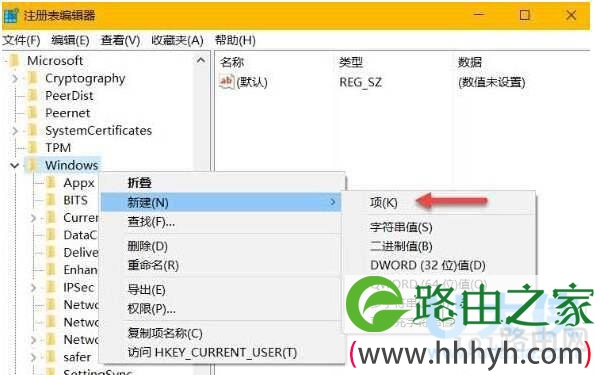Expand the SystemCertificates node
Viewport: 595px width, 375px height.
[14, 131]
